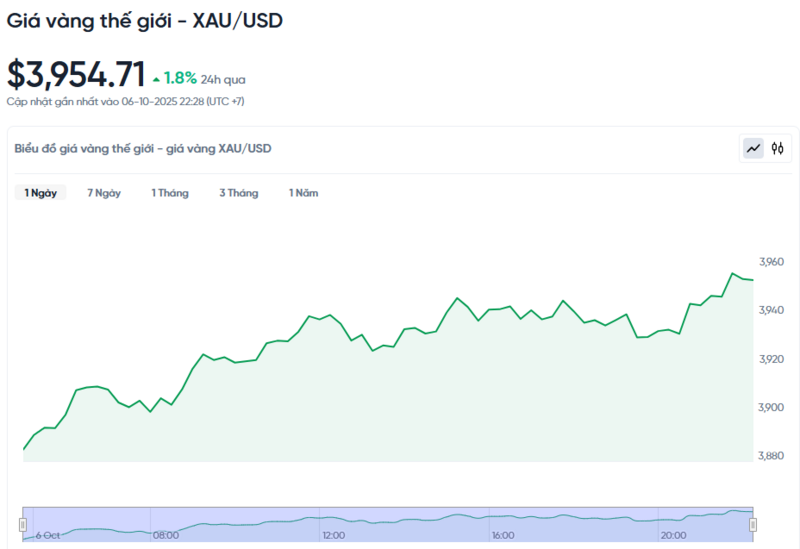Select the 1 Ngày time range
This screenshot has height=549, width=800.
click(41, 193)
